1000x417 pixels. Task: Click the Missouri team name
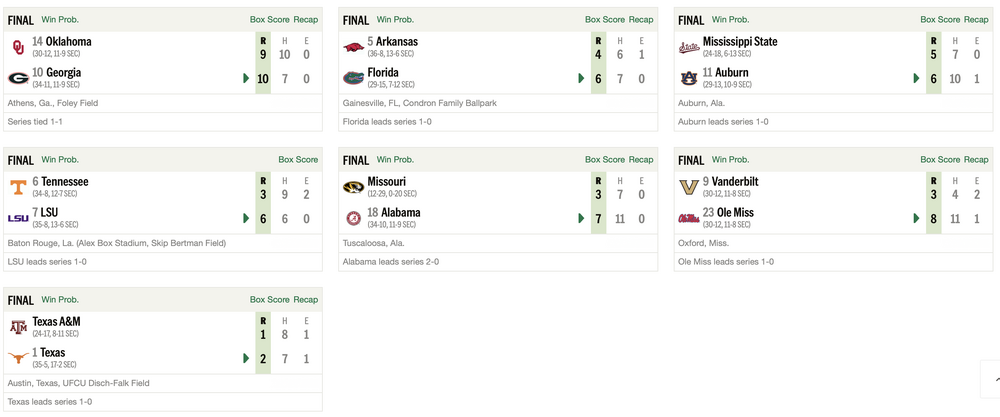click(388, 181)
